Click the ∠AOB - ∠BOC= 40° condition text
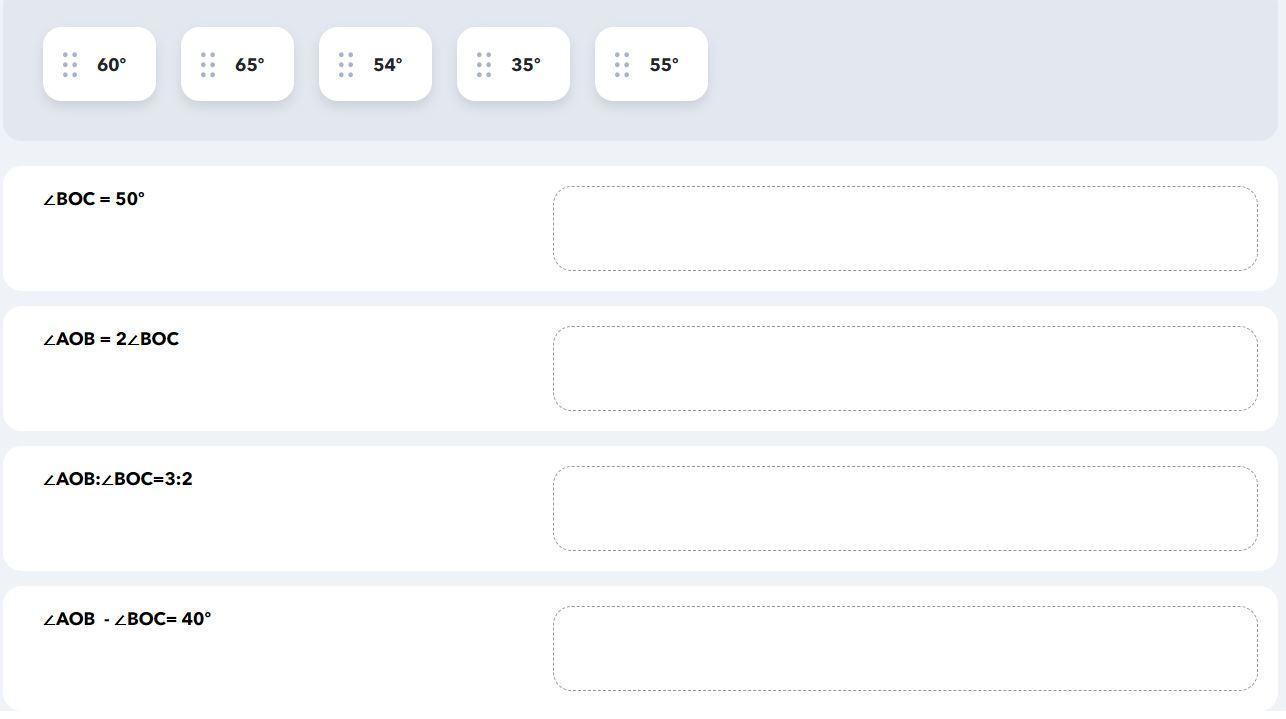The height and width of the screenshot is (719, 1286). [x=127, y=619]
